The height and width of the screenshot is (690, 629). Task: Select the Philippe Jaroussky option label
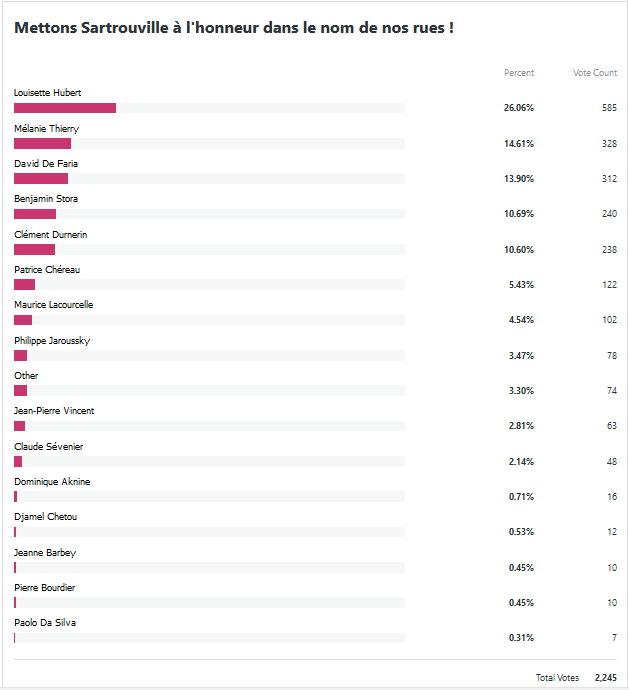(52, 341)
